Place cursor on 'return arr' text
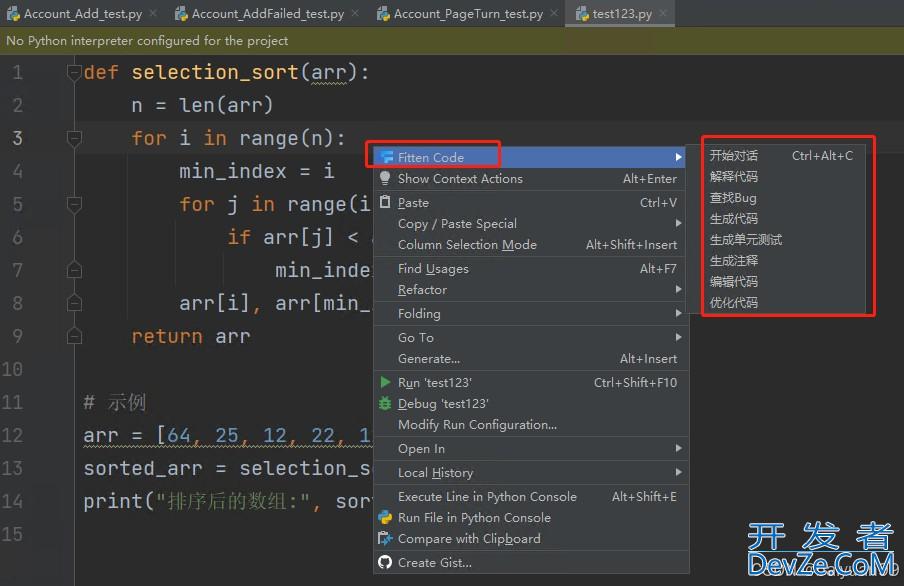904x586 pixels. (x=191, y=336)
